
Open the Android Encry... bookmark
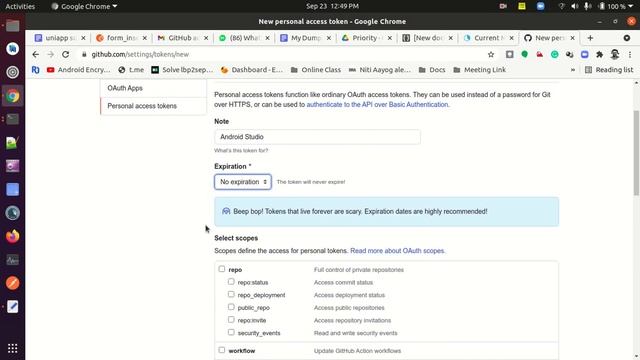pos(78,70)
